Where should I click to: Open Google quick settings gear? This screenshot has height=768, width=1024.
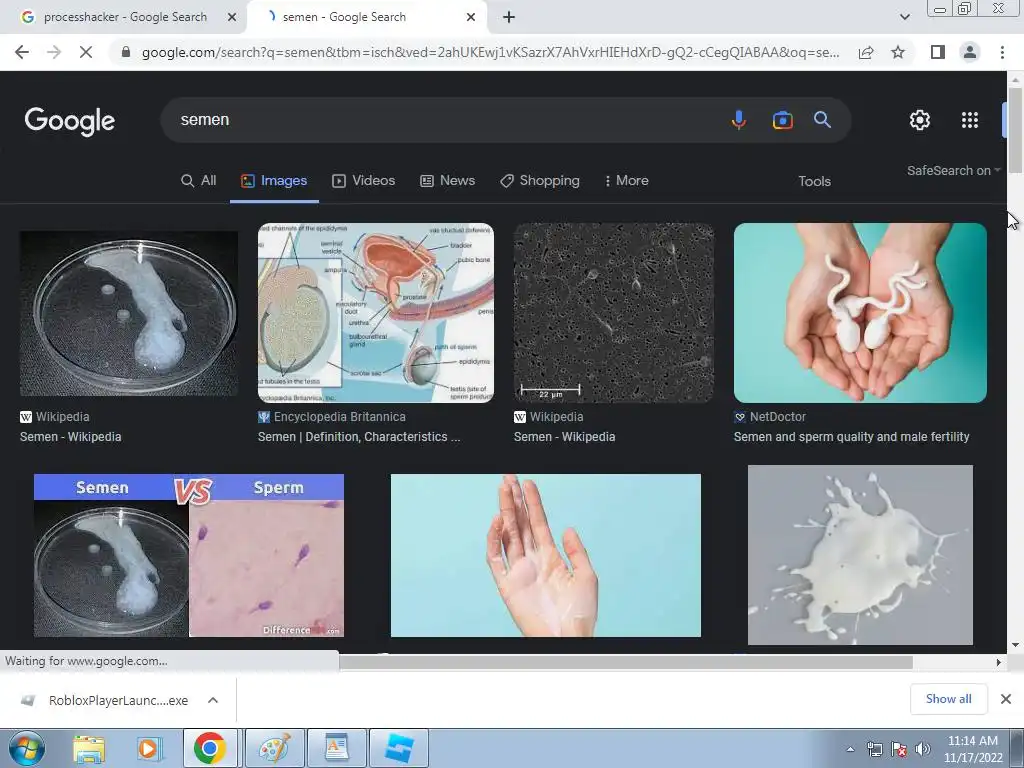(920, 120)
